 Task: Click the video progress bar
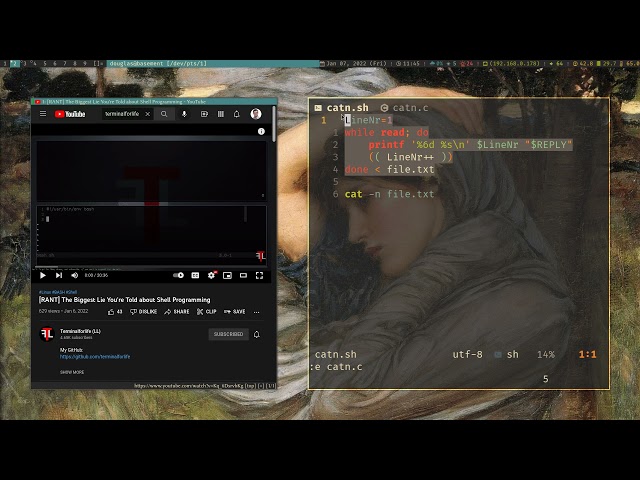coord(151,267)
